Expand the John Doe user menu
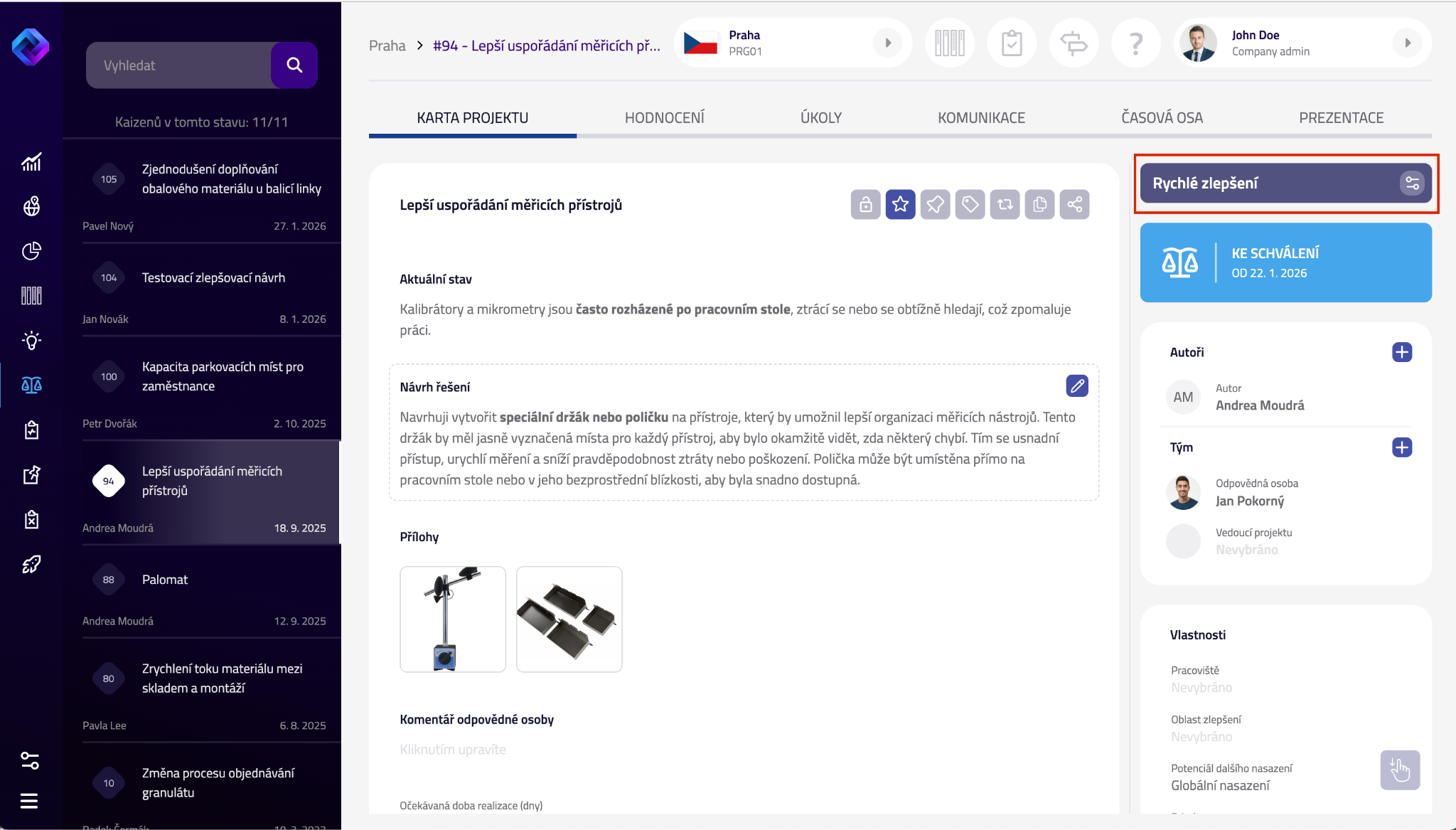1456x830 pixels. click(x=1407, y=43)
